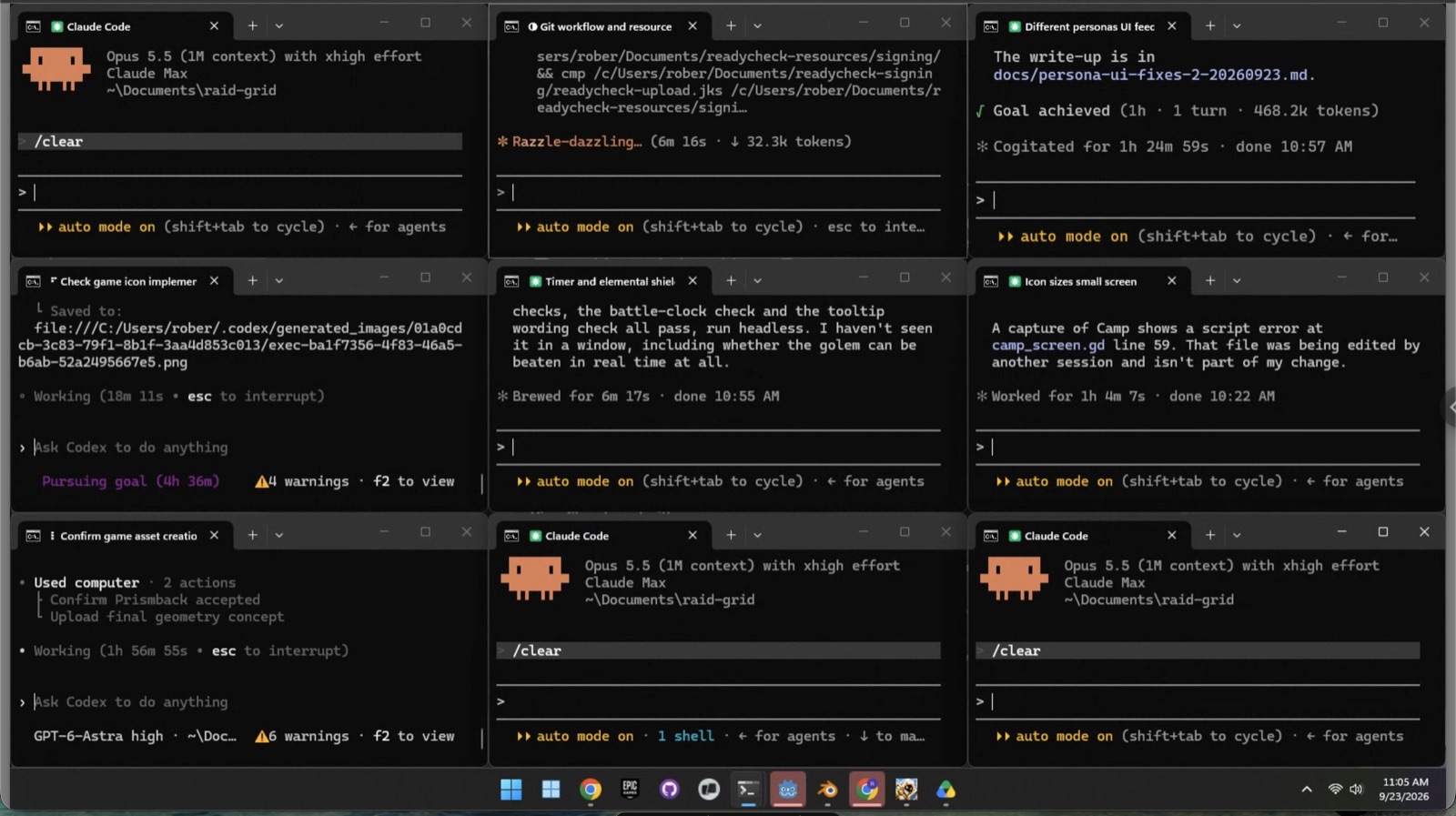
Task: Close the Timer and elemental shield tab
Action: pos(693,281)
